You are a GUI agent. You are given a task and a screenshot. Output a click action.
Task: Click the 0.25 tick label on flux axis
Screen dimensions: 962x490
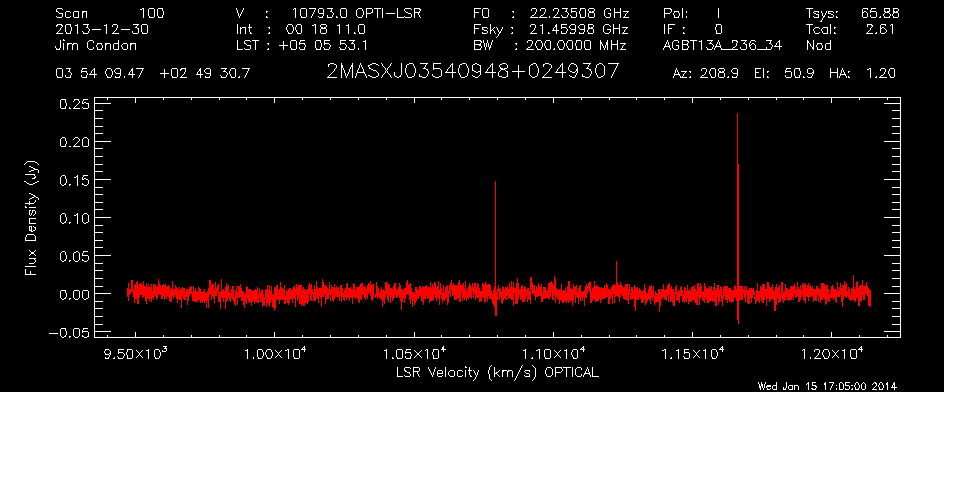[74, 104]
